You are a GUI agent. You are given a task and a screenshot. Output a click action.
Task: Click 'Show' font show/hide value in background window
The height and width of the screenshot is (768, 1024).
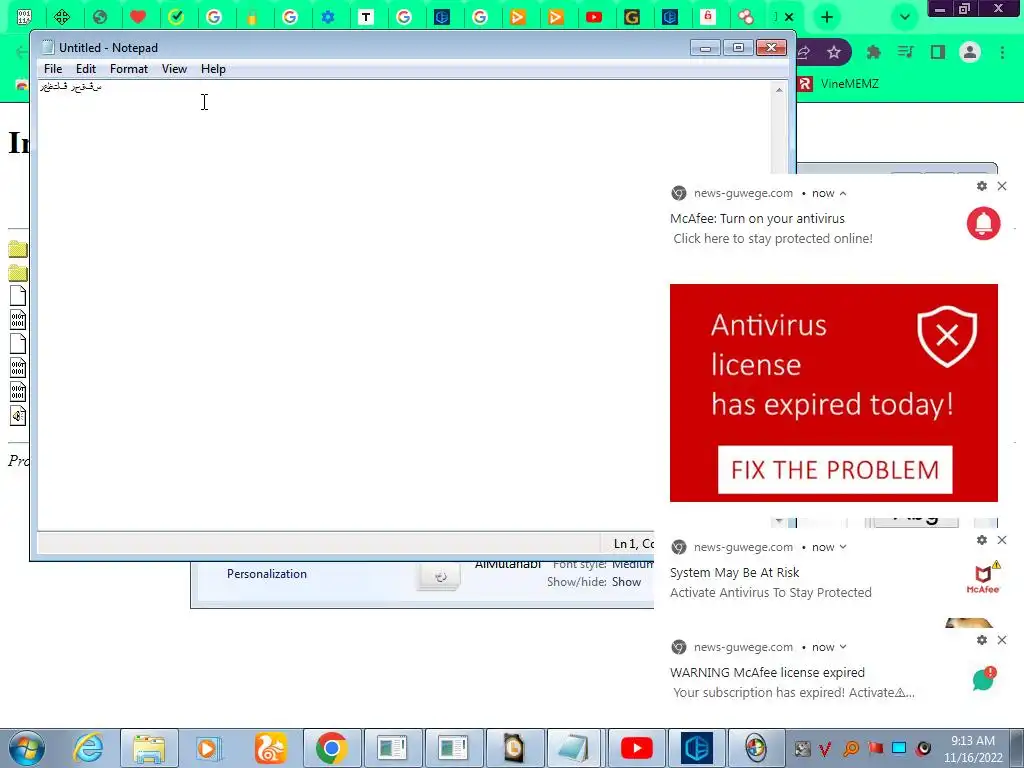click(626, 582)
